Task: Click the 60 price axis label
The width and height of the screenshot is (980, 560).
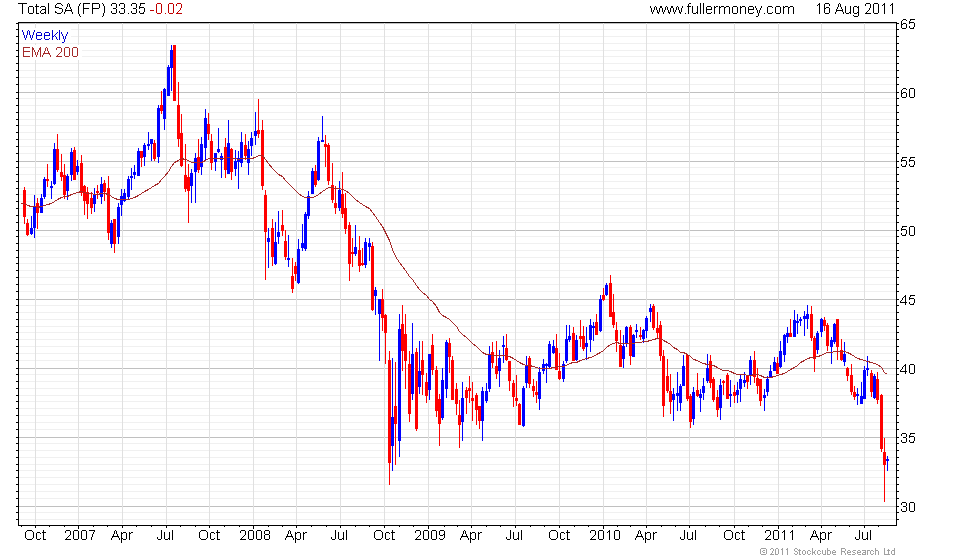Action: (908, 93)
